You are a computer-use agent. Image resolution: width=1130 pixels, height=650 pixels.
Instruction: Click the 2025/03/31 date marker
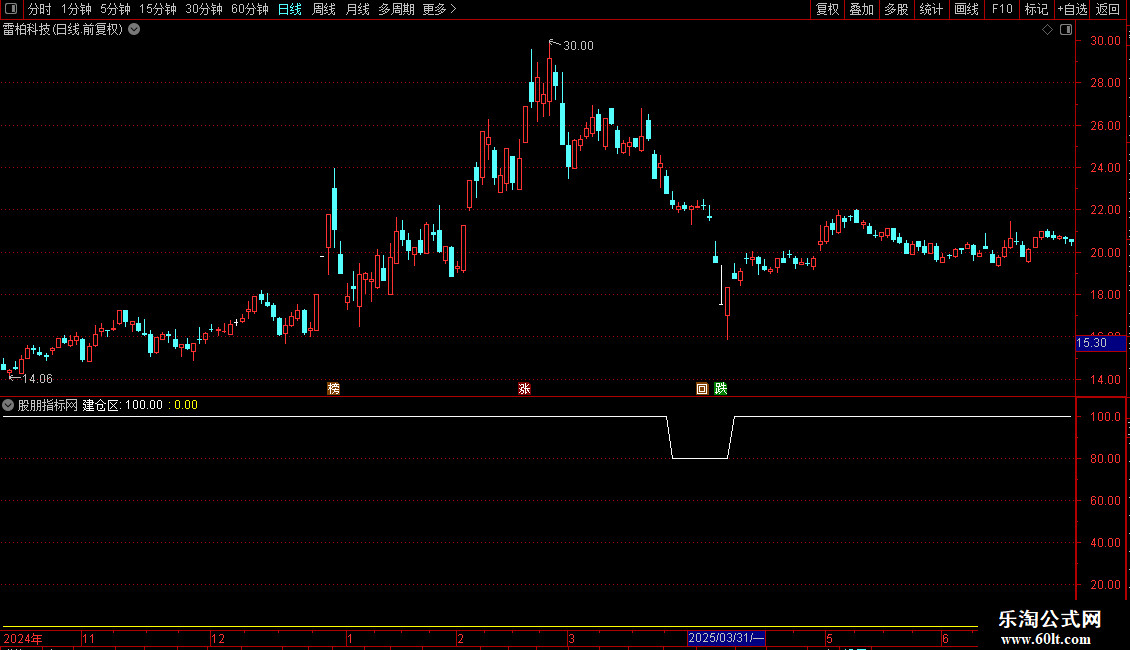[x=726, y=638]
